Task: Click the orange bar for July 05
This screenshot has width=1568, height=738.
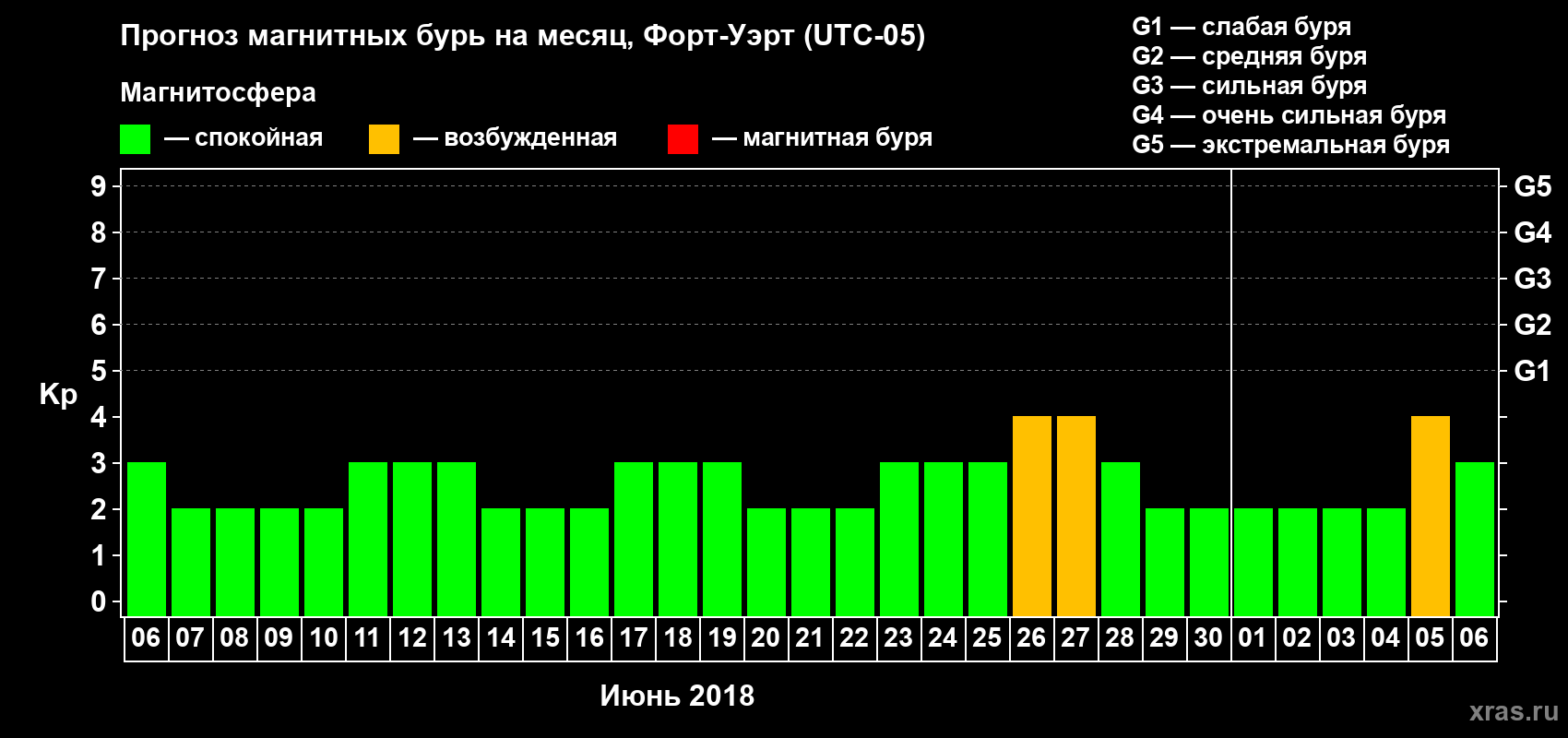Action: (x=1430, y=516)
